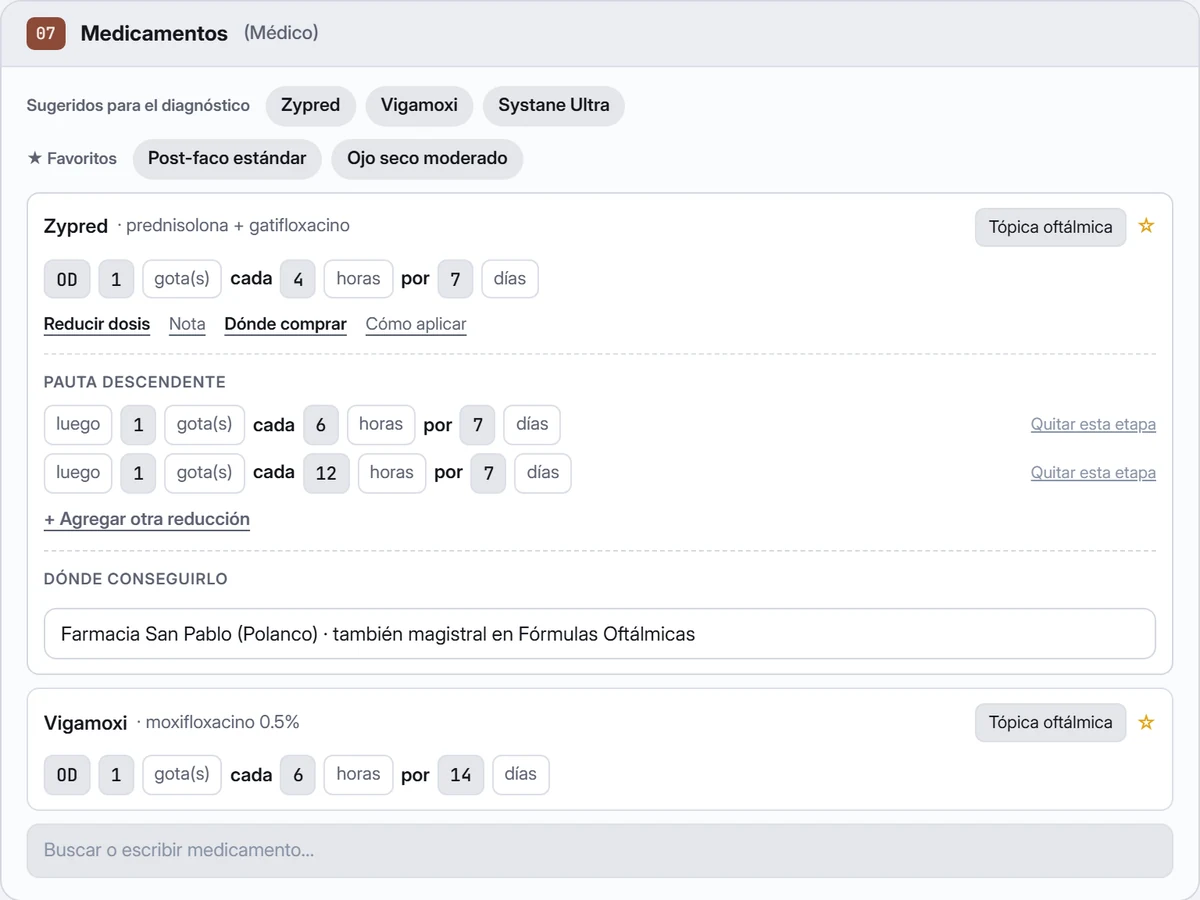Toggle favorite star for Vigamoxi
The width and height of the screenshot is (1200, 900).
click(1146, 722)
